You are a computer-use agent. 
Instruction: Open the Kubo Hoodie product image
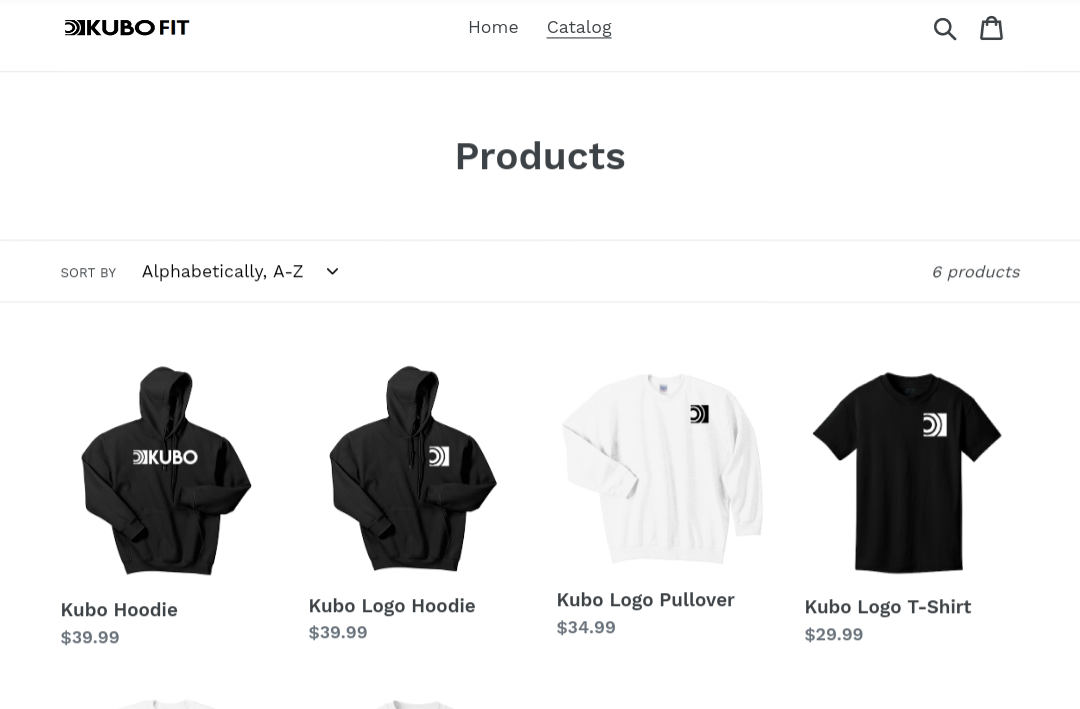[166, 470]
